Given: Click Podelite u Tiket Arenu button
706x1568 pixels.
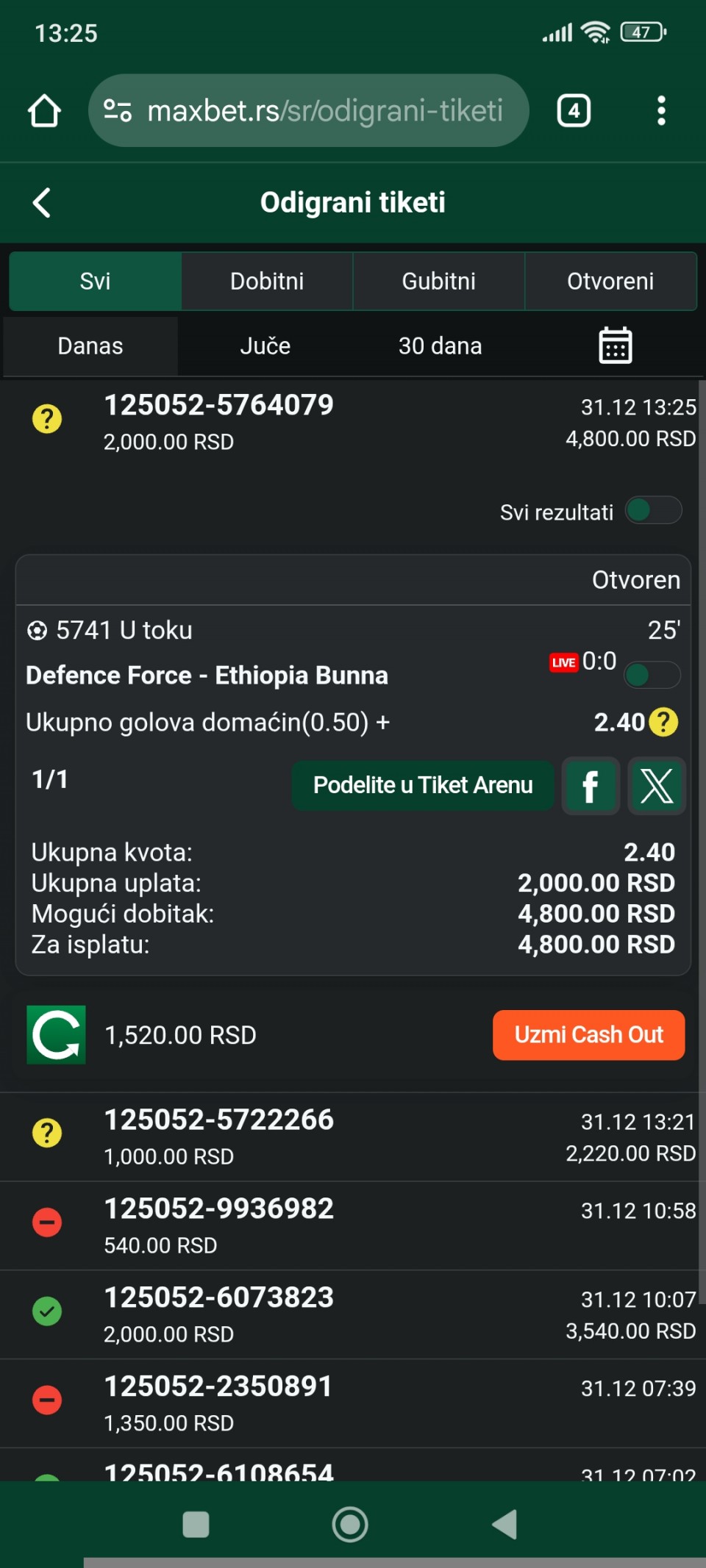Looking at the screenshot, I should 423,786.
